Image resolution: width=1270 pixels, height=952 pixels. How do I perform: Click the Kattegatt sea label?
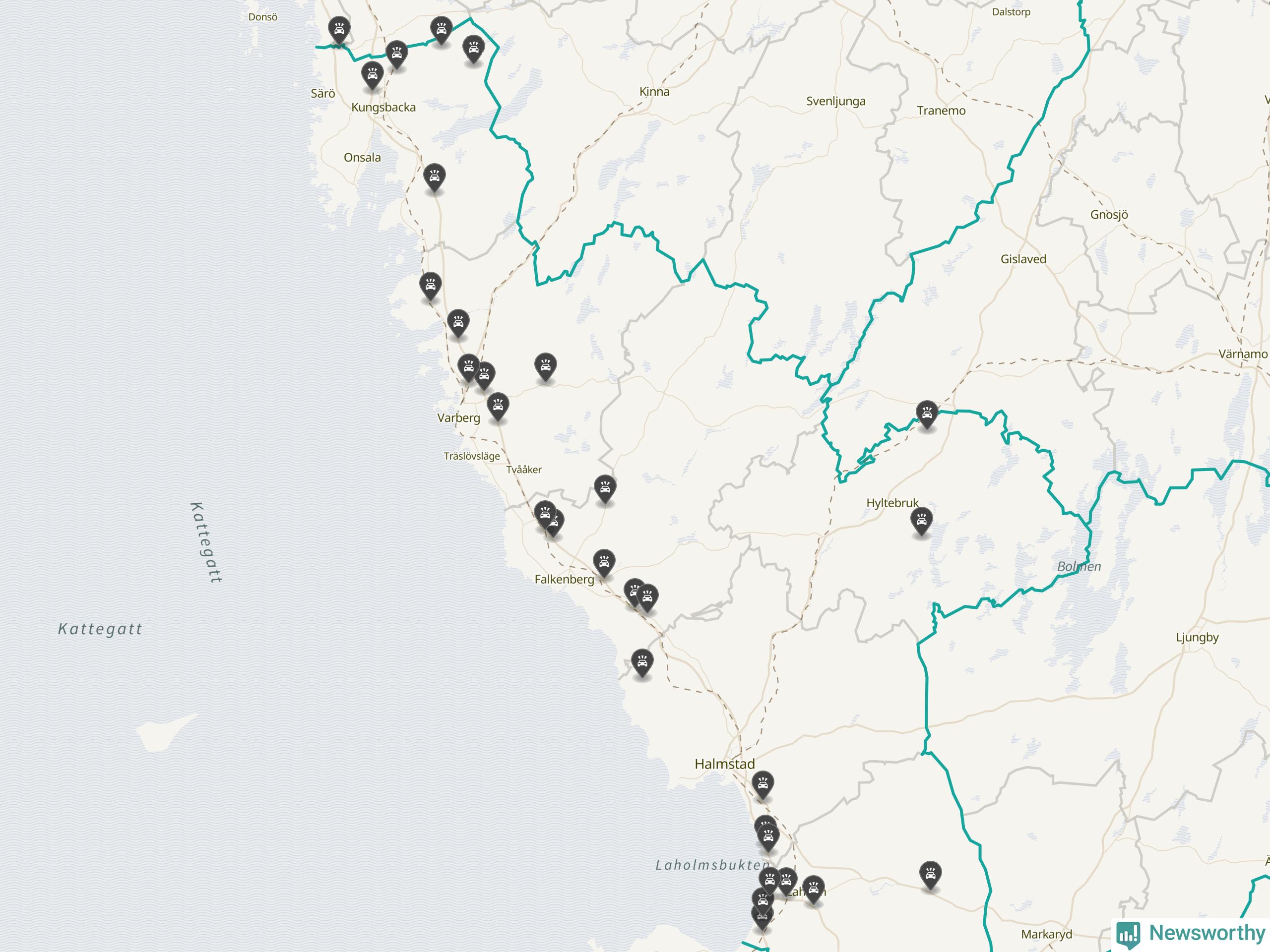click(x=100, y=629)
